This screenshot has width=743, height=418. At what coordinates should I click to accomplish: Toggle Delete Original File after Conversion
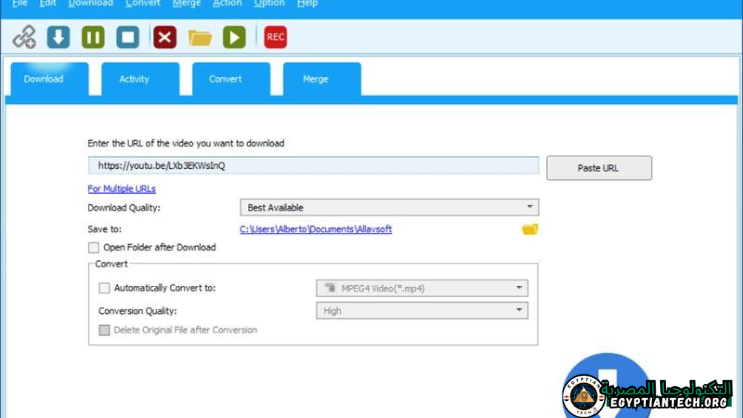[104, 330]
